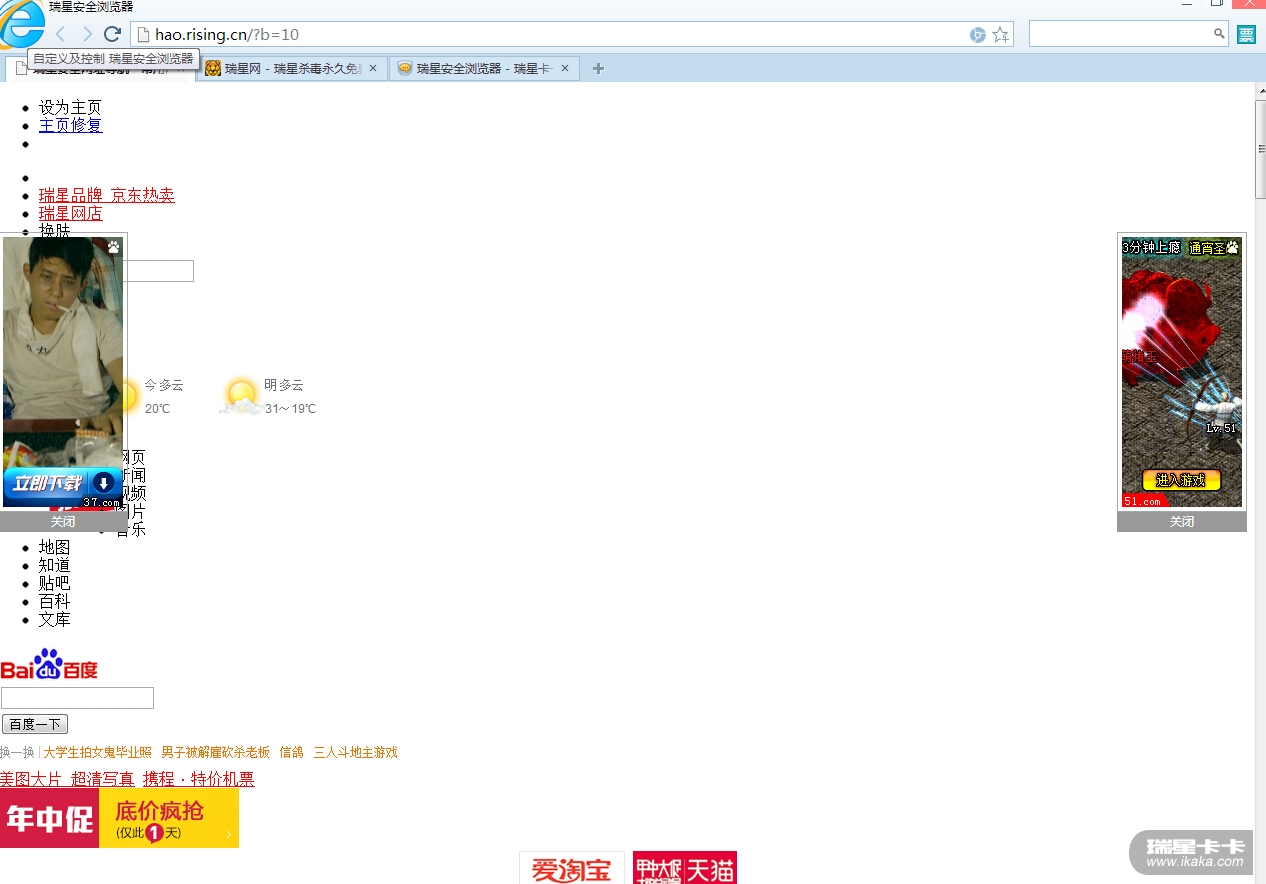Open hot search 大学生拍女鬼毕业照
The height and width of the screenshot is (884, 1266).
pyautogui.click(x=97, y=752)
